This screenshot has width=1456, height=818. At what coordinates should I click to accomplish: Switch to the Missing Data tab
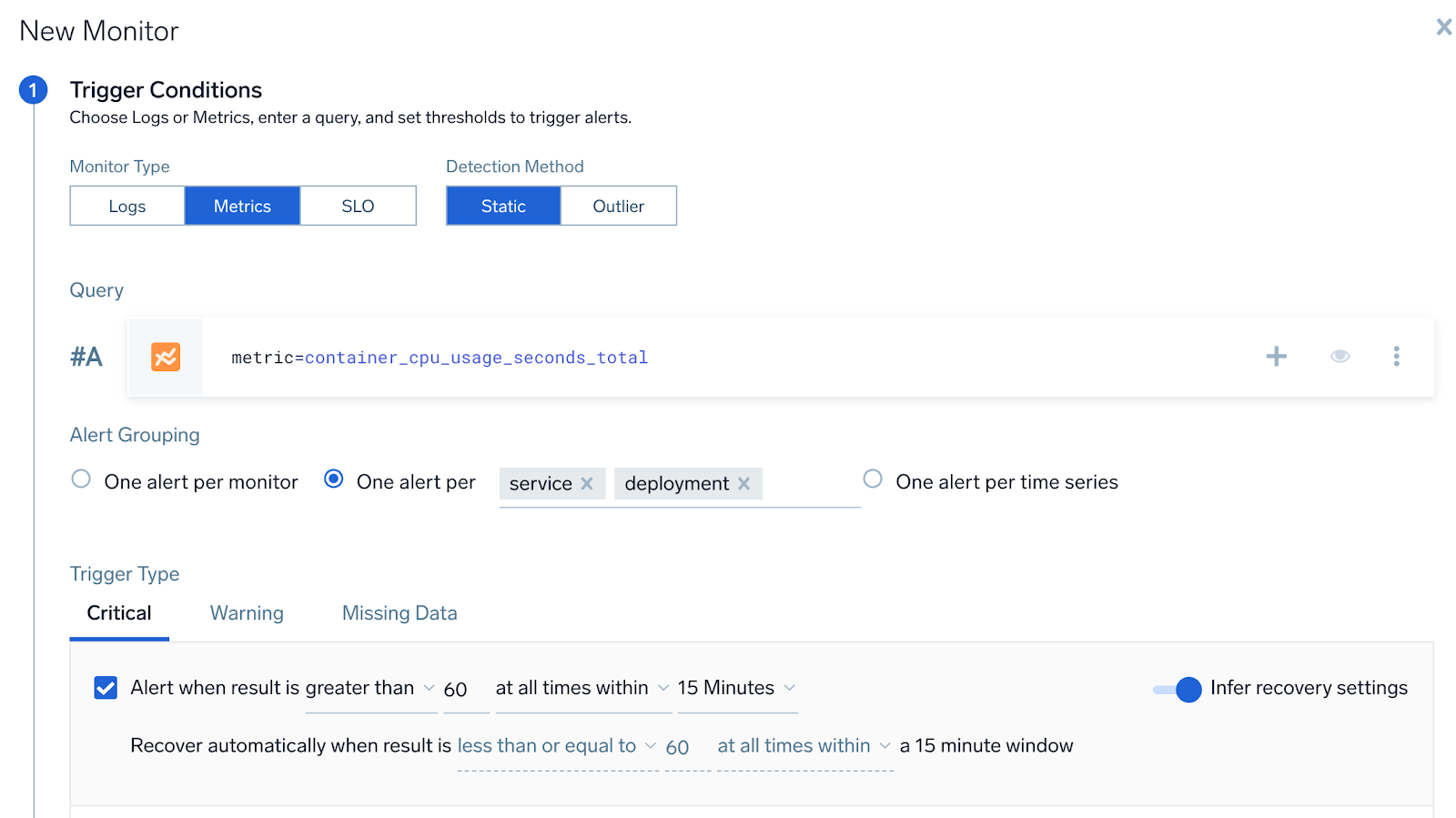(399, 613)
